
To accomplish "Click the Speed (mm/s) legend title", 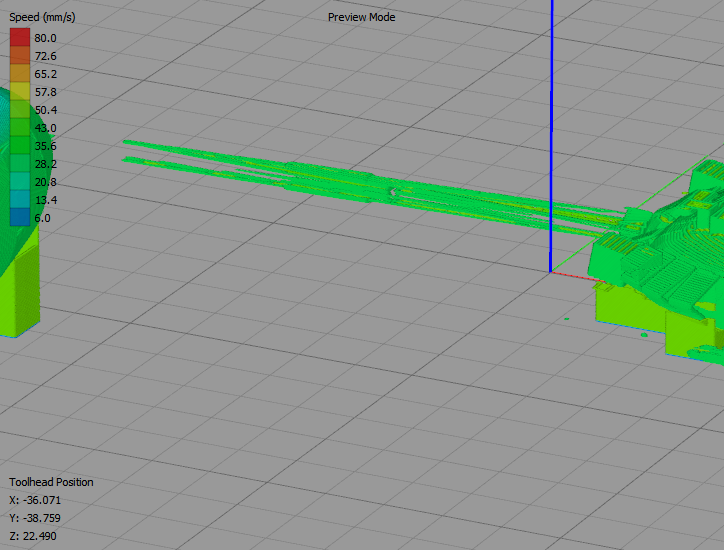I will [x=42, y=18].
